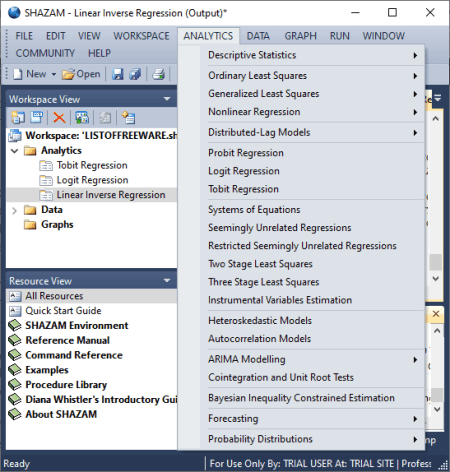Image resolution: width=450 pixels, height=472 pixels.
Task: Click the second Workspace View toolbar icon
Action: point(37,117)
